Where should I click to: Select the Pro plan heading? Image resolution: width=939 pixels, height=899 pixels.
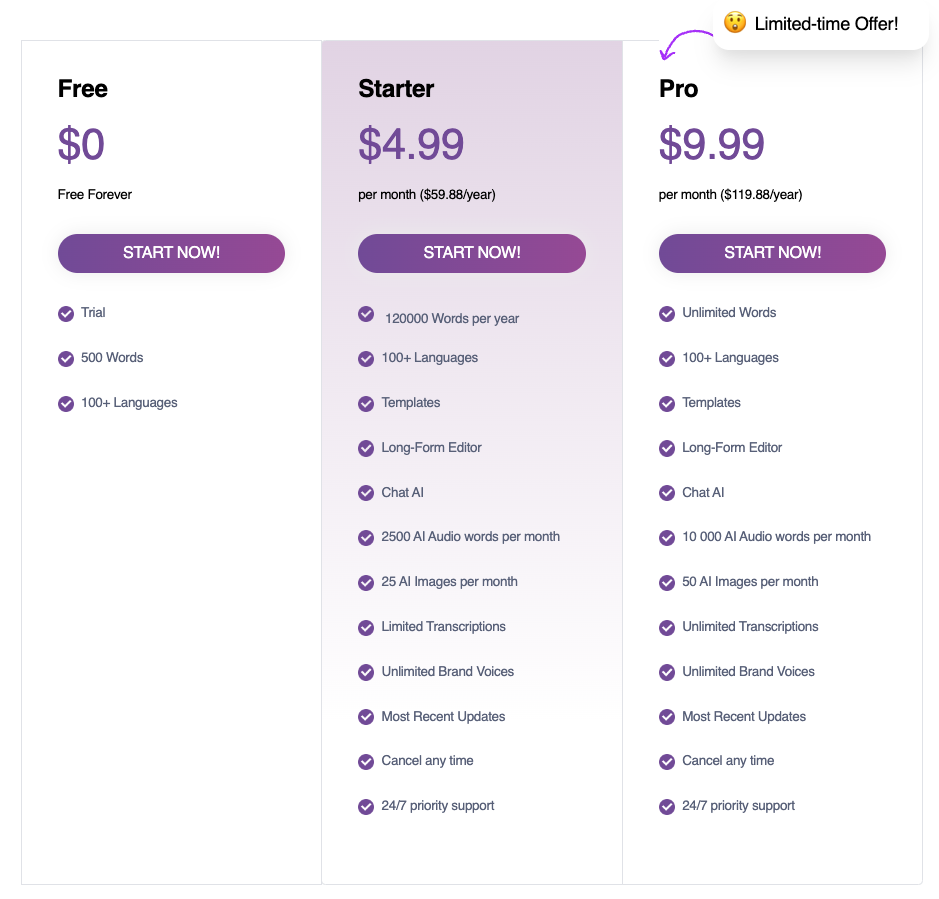coord(678,89)
